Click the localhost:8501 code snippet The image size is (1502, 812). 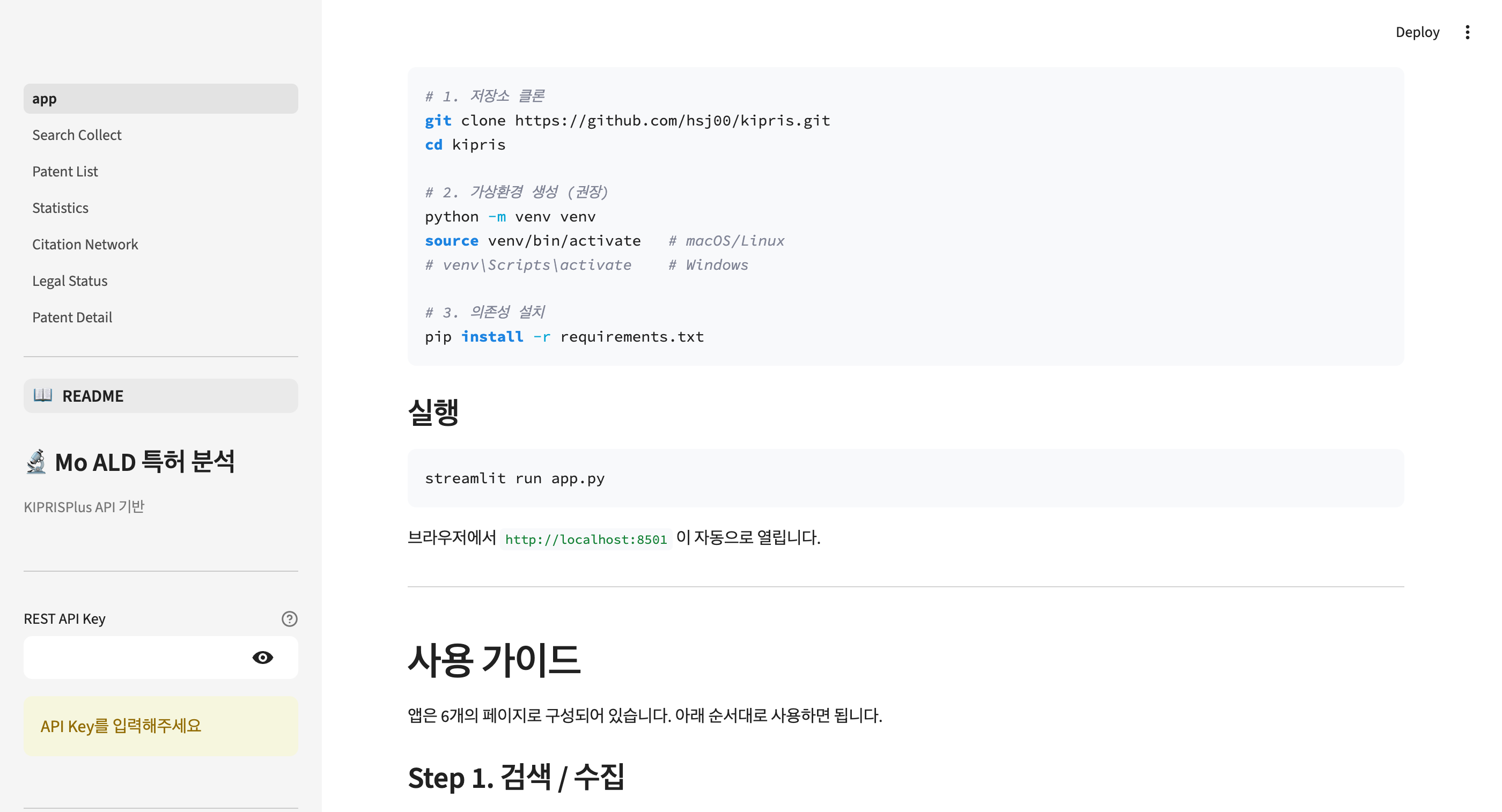586,538
